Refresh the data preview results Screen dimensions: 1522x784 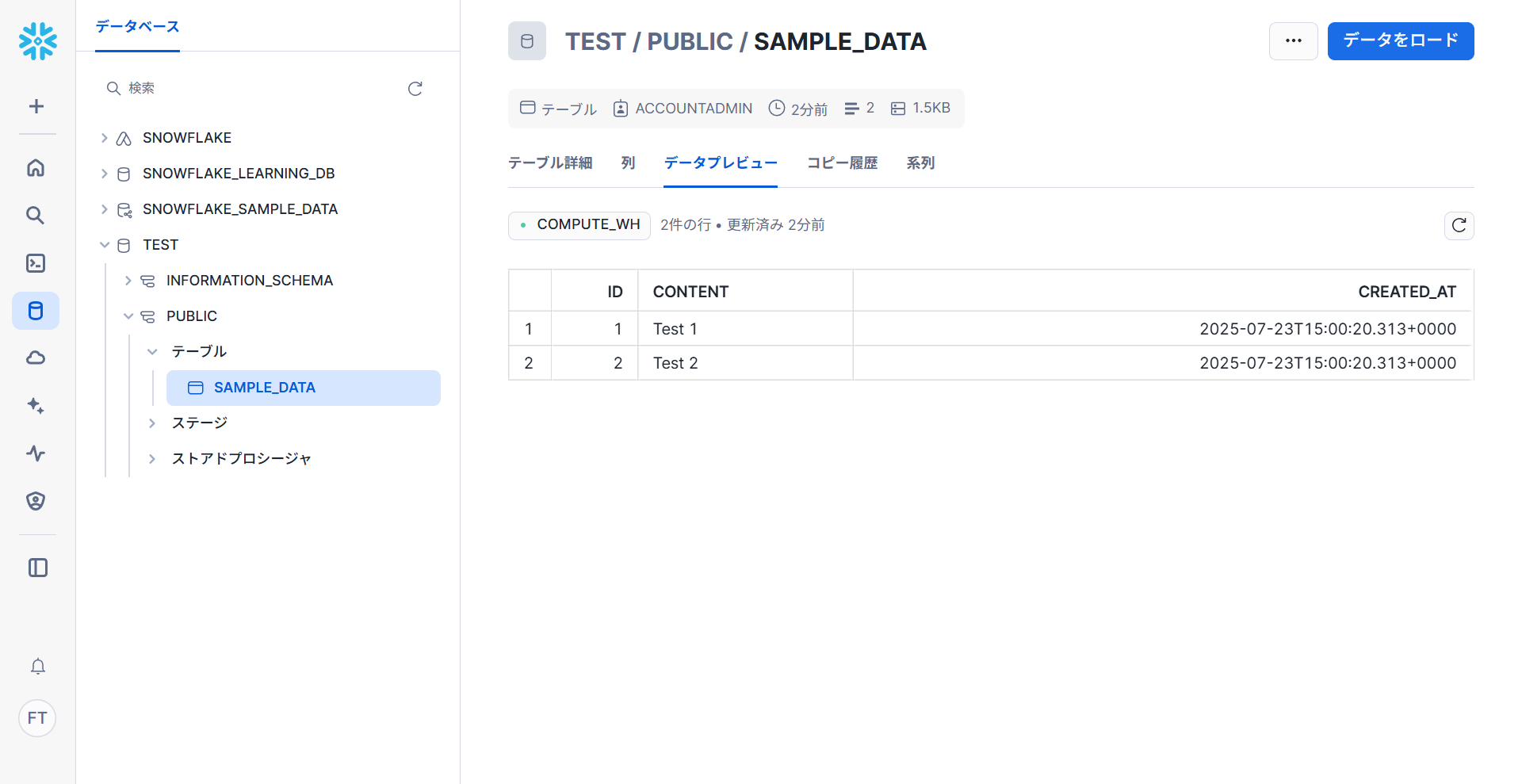tap(1459, 226)
